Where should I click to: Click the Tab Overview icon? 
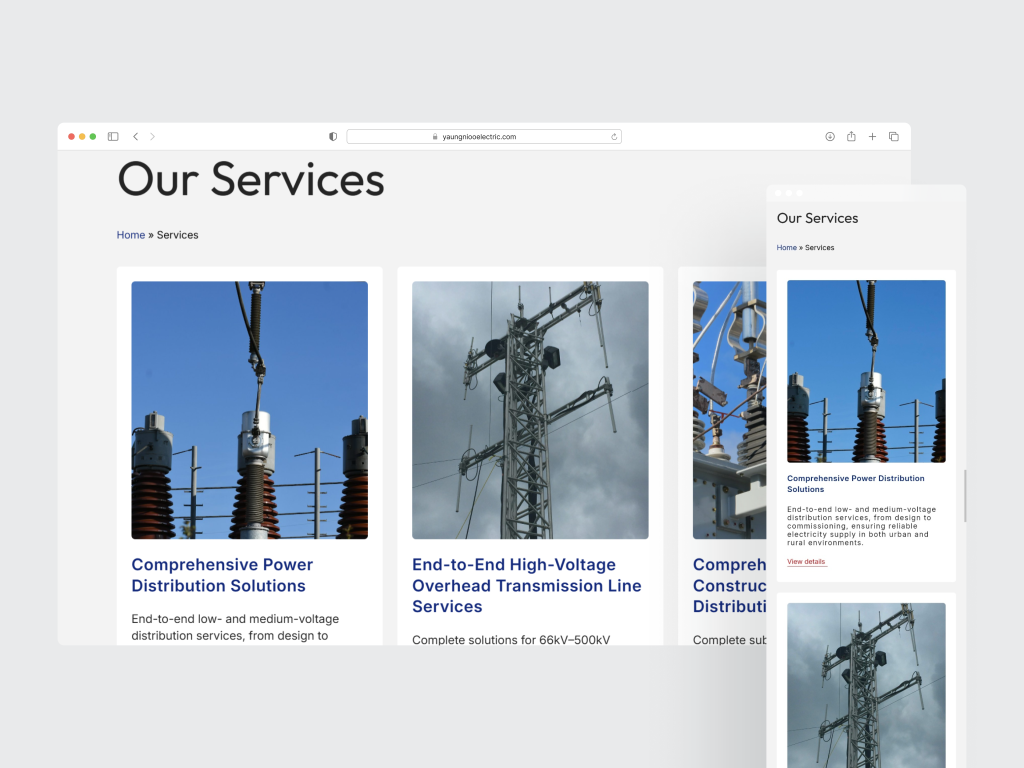893,136
